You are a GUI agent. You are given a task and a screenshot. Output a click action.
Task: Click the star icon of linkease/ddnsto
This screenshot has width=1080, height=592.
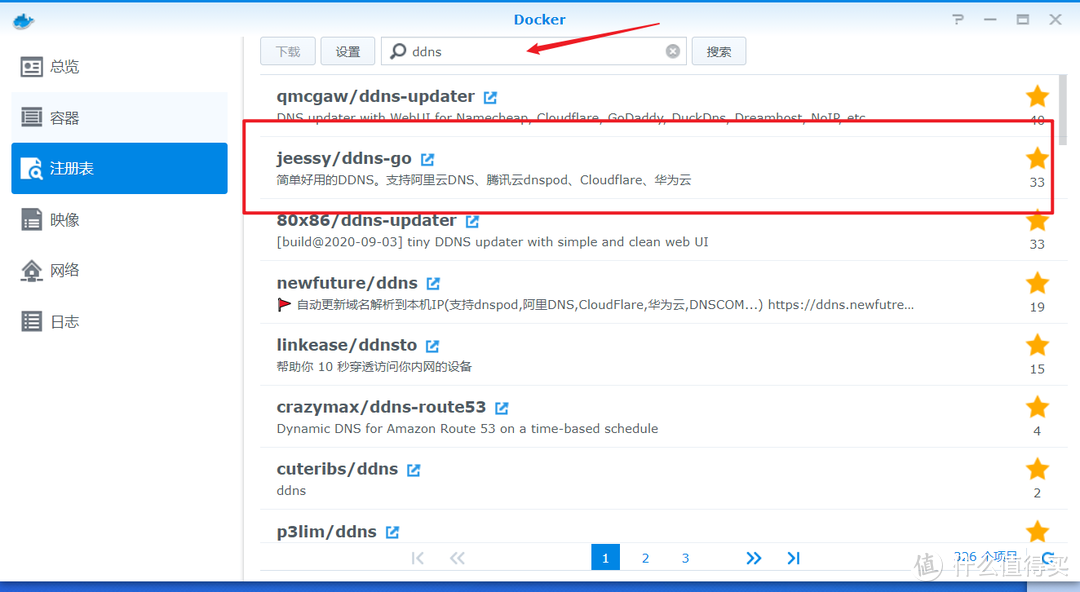click(x=1037, y=345)
